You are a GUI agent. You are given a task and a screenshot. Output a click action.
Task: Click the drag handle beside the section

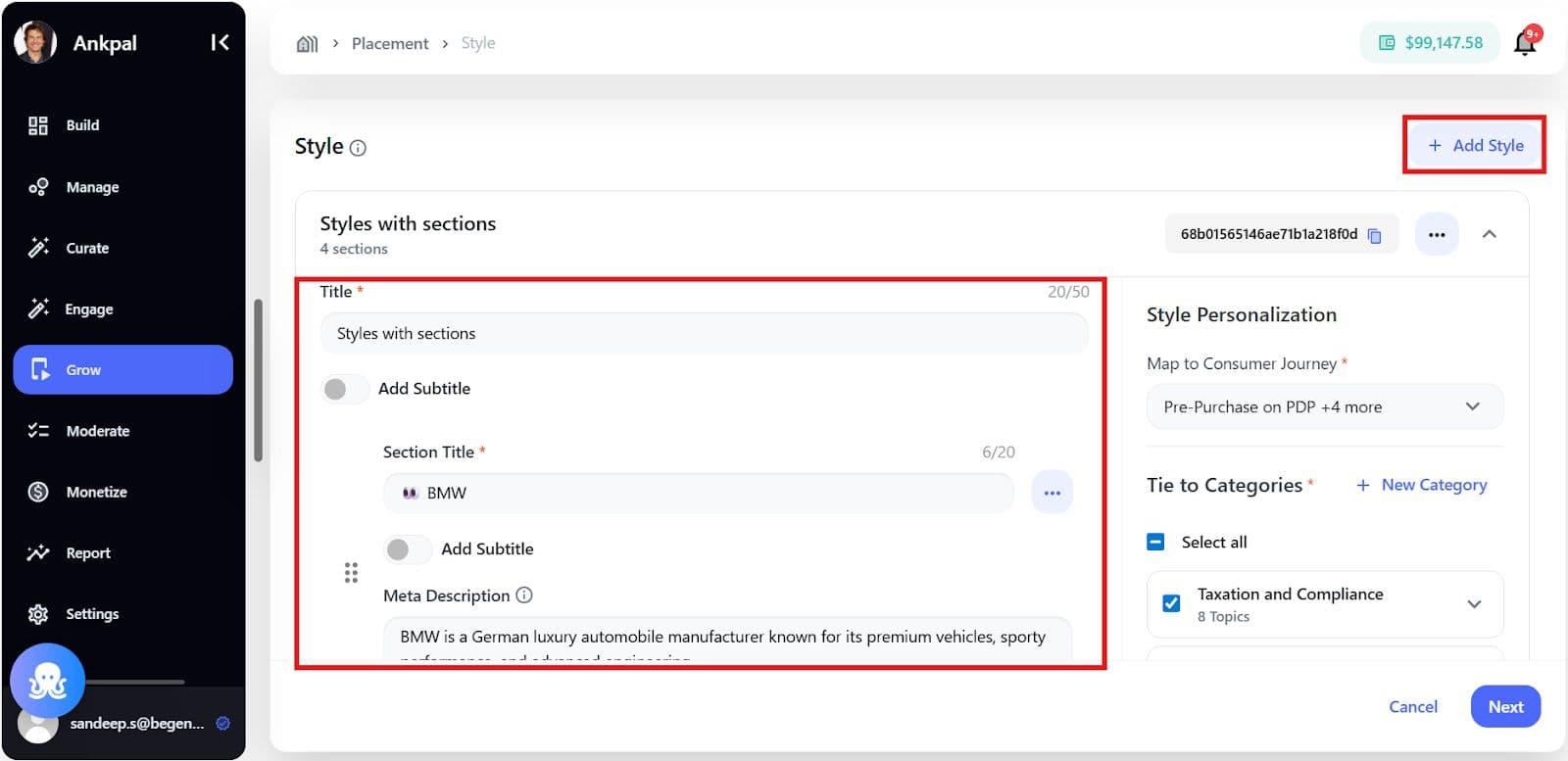point(351,573)
